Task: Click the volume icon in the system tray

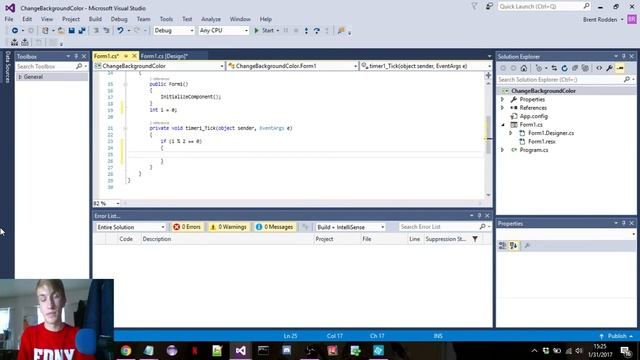Action: click(579, 351)
